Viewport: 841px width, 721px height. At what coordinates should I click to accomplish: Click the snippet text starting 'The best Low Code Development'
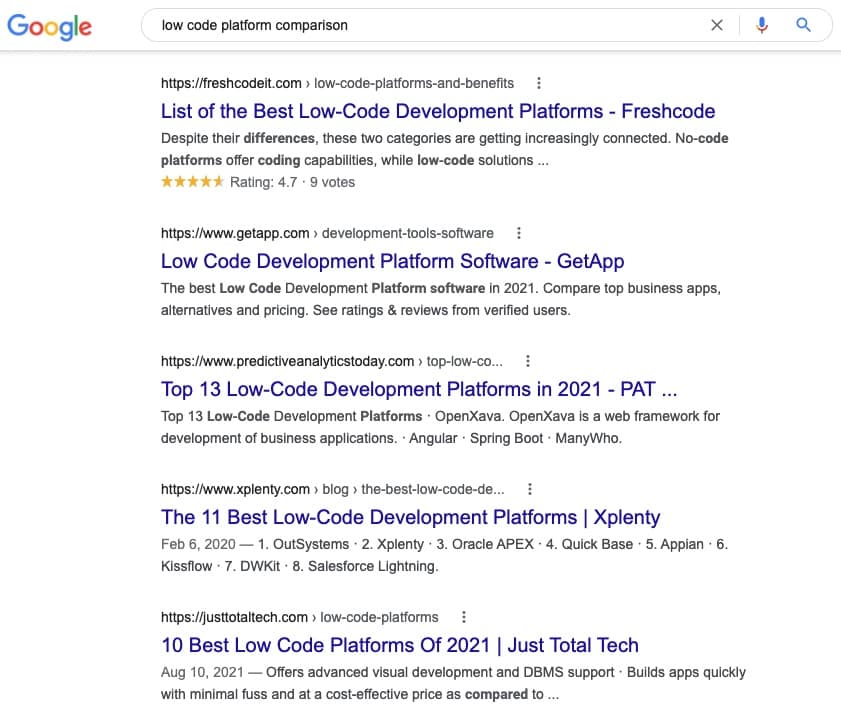441,299
